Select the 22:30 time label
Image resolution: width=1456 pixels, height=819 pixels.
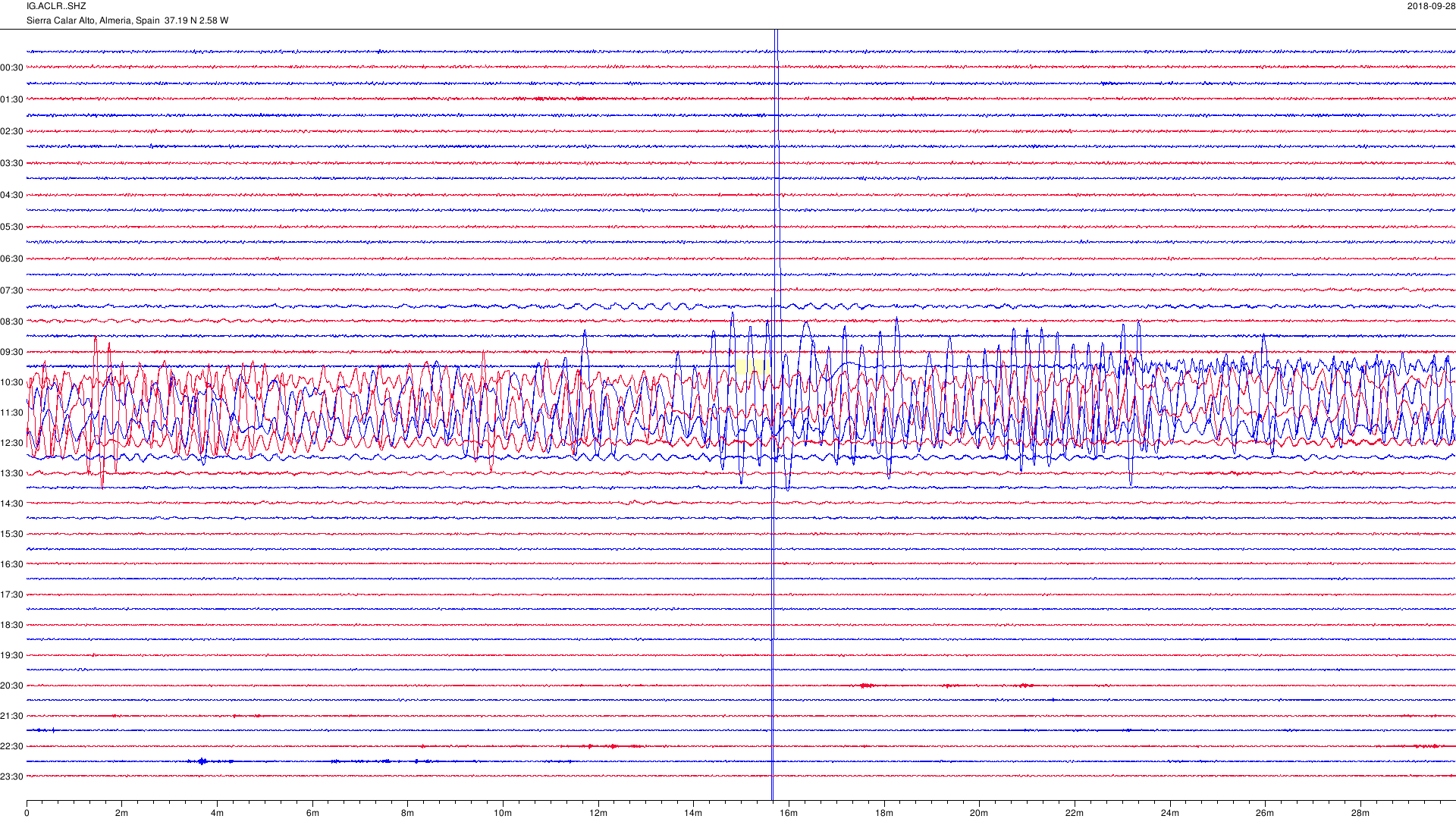coord(11,746)
